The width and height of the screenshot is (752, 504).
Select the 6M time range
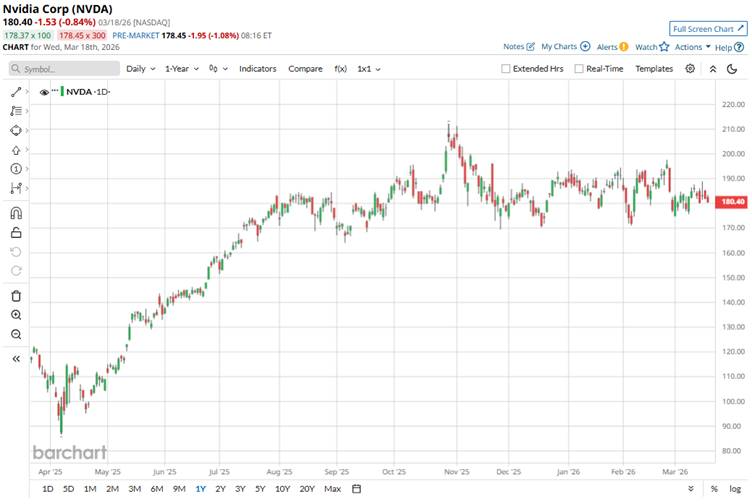pyautogui.click(x=157, y=489)
